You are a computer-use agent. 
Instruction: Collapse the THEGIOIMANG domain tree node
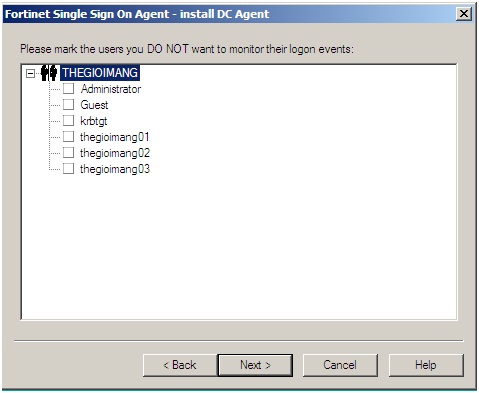coord(30,73)
